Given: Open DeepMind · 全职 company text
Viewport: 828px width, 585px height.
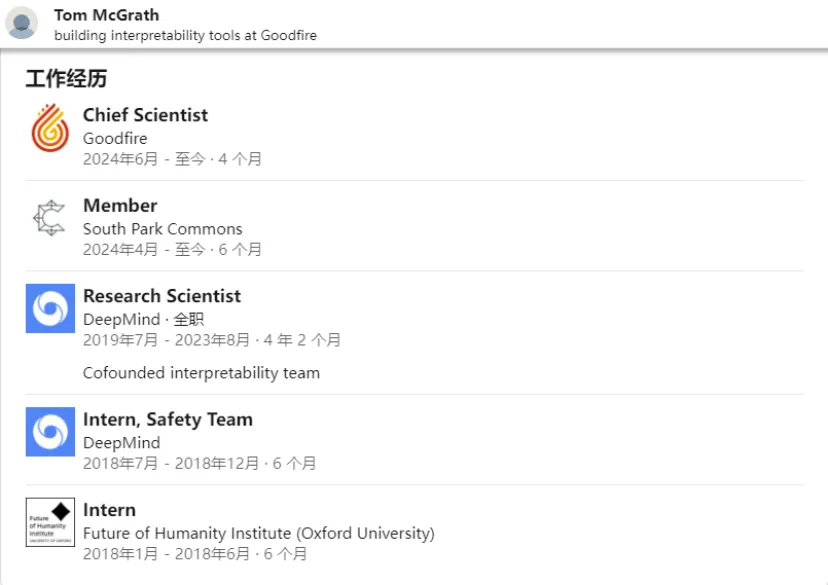Looking at the screenshot, I should point(144,319).
